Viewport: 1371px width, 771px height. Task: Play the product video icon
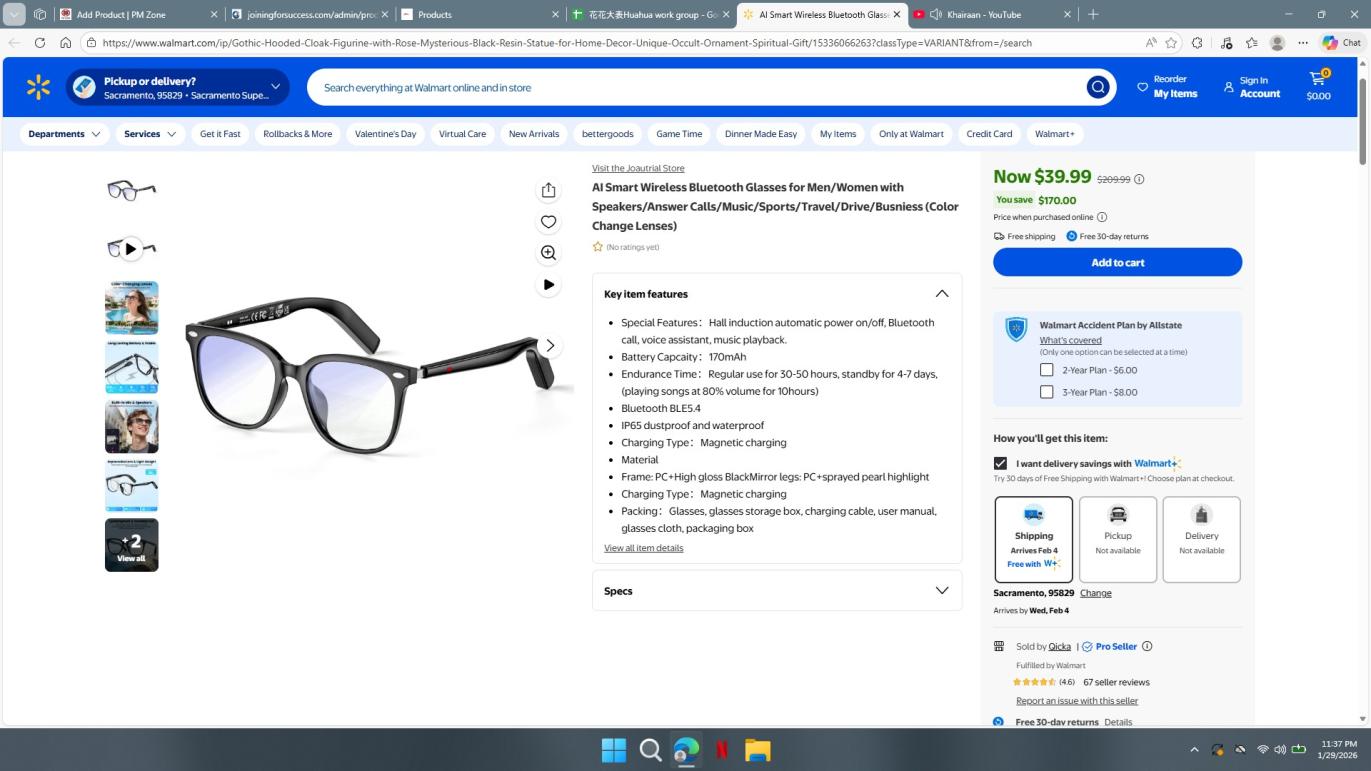(x=548, y=285)
